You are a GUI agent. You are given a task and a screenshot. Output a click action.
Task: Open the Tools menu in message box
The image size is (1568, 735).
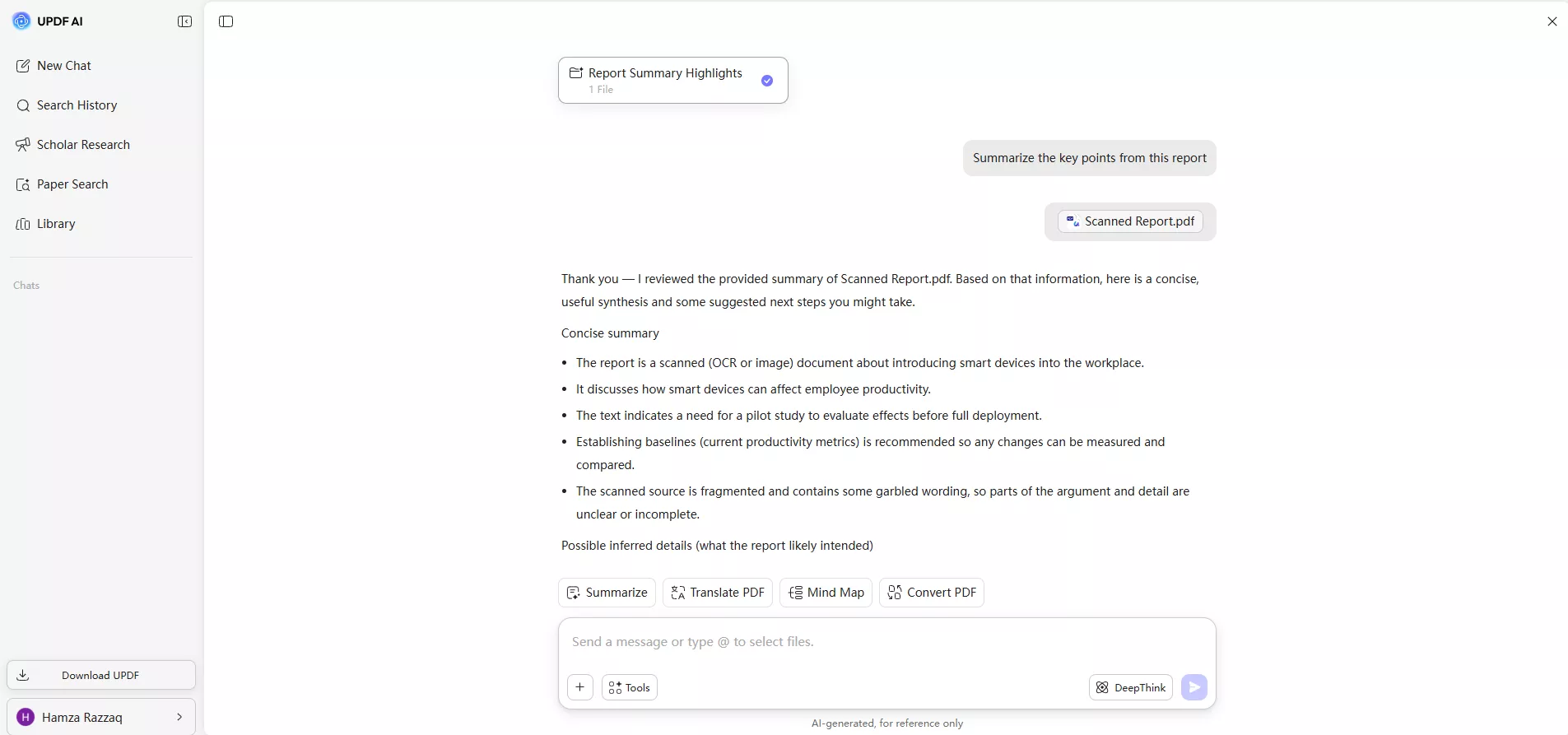tap(630, 687)
